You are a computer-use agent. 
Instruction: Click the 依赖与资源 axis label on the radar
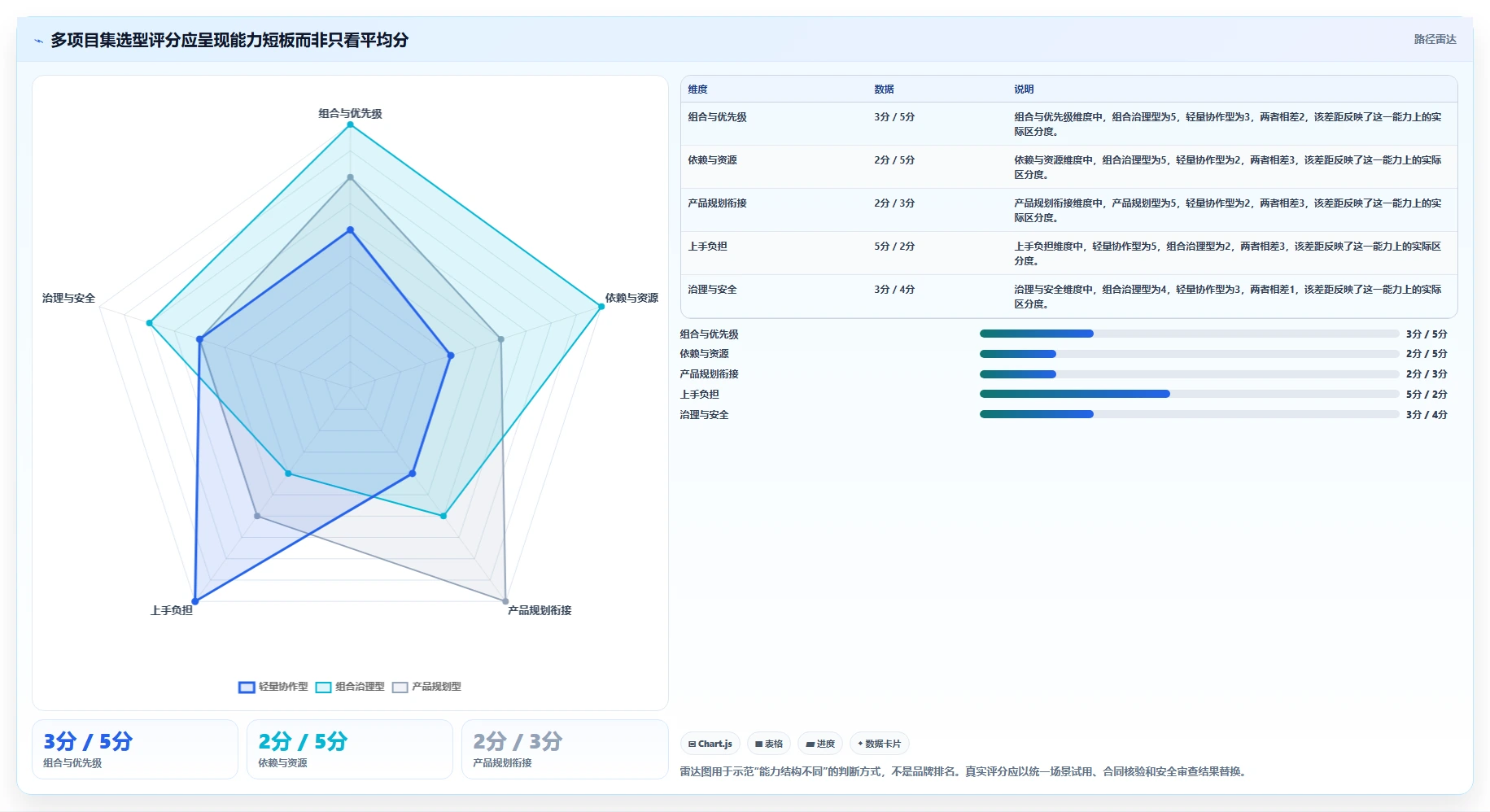(x=631, y=299)
